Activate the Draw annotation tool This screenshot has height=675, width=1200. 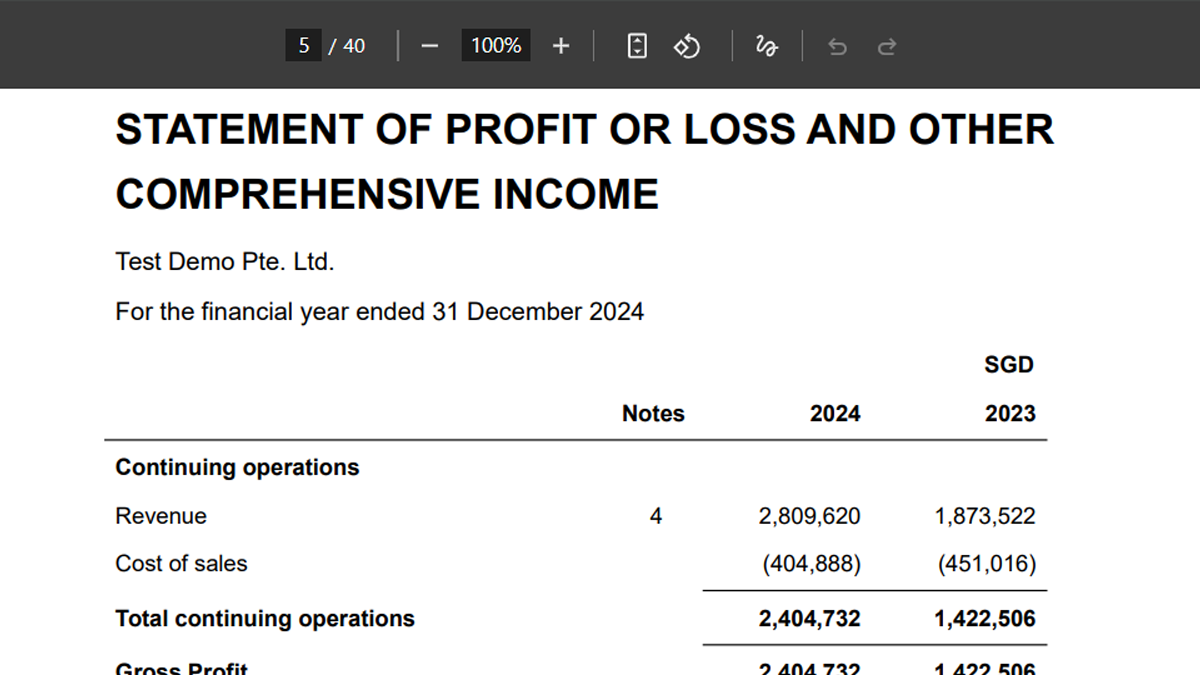[x=766, y=46]
